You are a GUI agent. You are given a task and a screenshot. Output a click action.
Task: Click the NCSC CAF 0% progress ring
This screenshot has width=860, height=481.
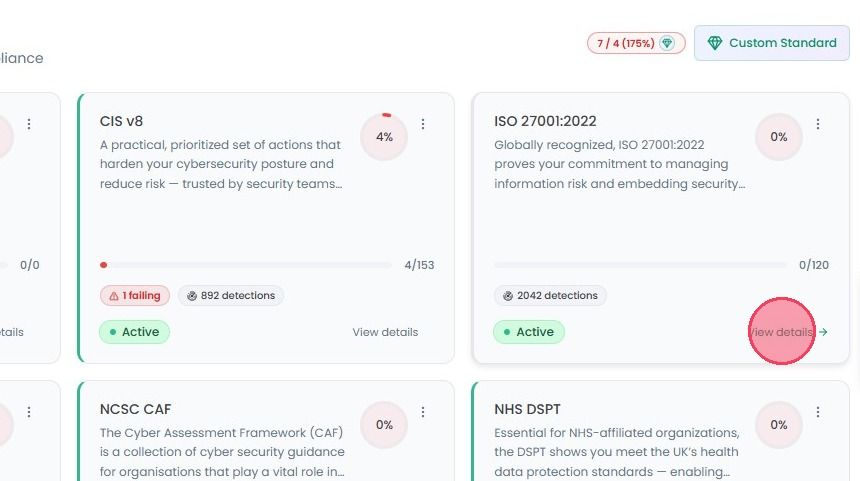(384, 425)
